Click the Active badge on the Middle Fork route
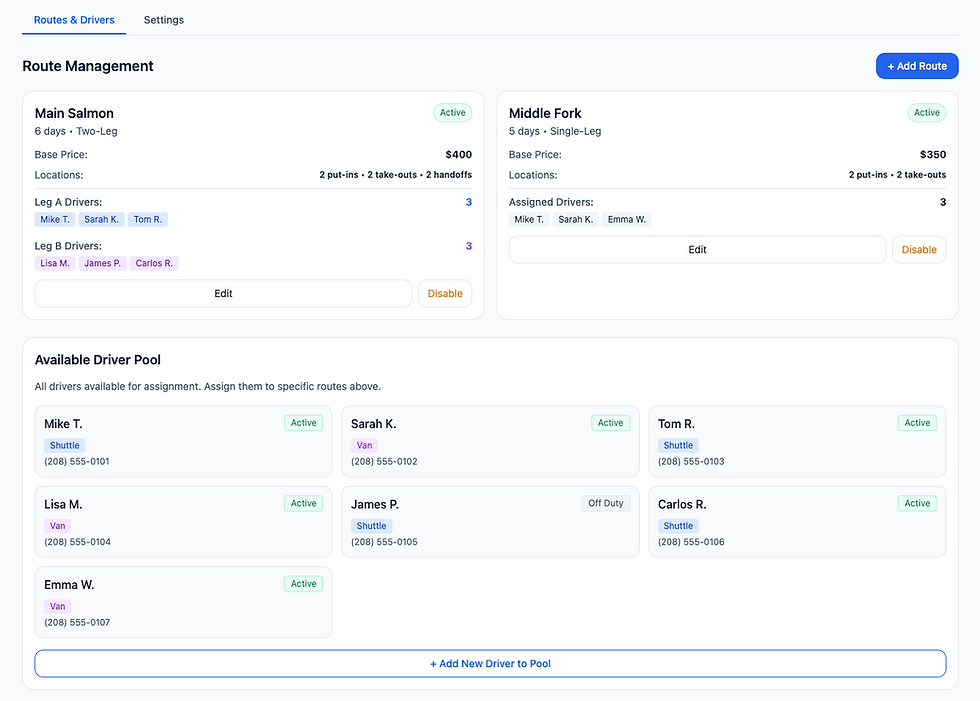Image resolution: width=980 pixels, height=701 pixels. (x=926, y=112)
